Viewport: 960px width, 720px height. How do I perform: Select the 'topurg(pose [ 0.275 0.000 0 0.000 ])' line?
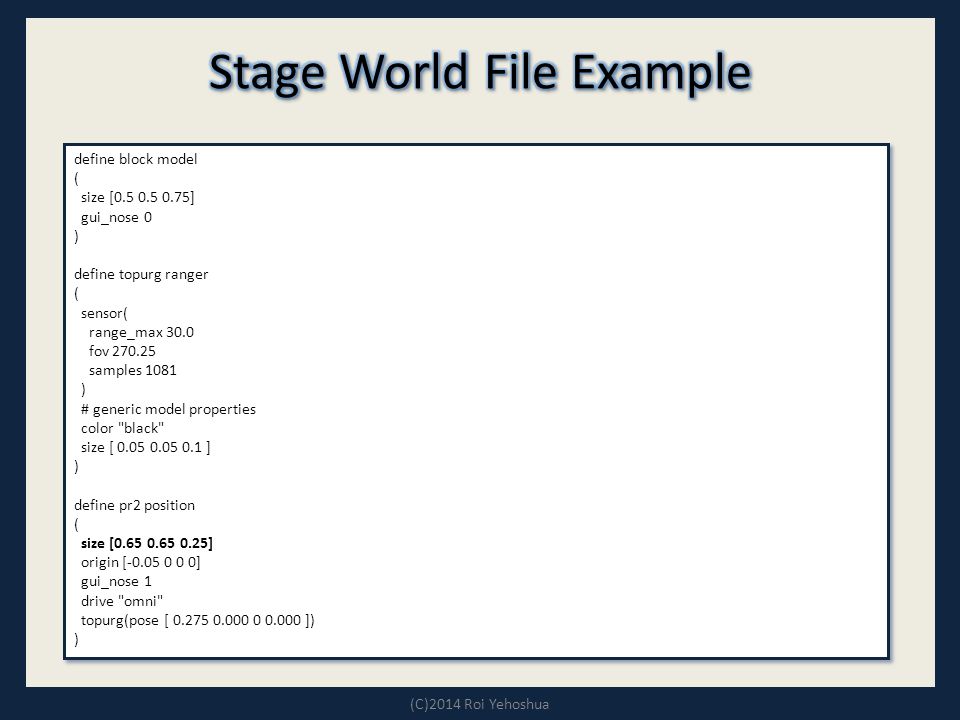click(198, 620)
